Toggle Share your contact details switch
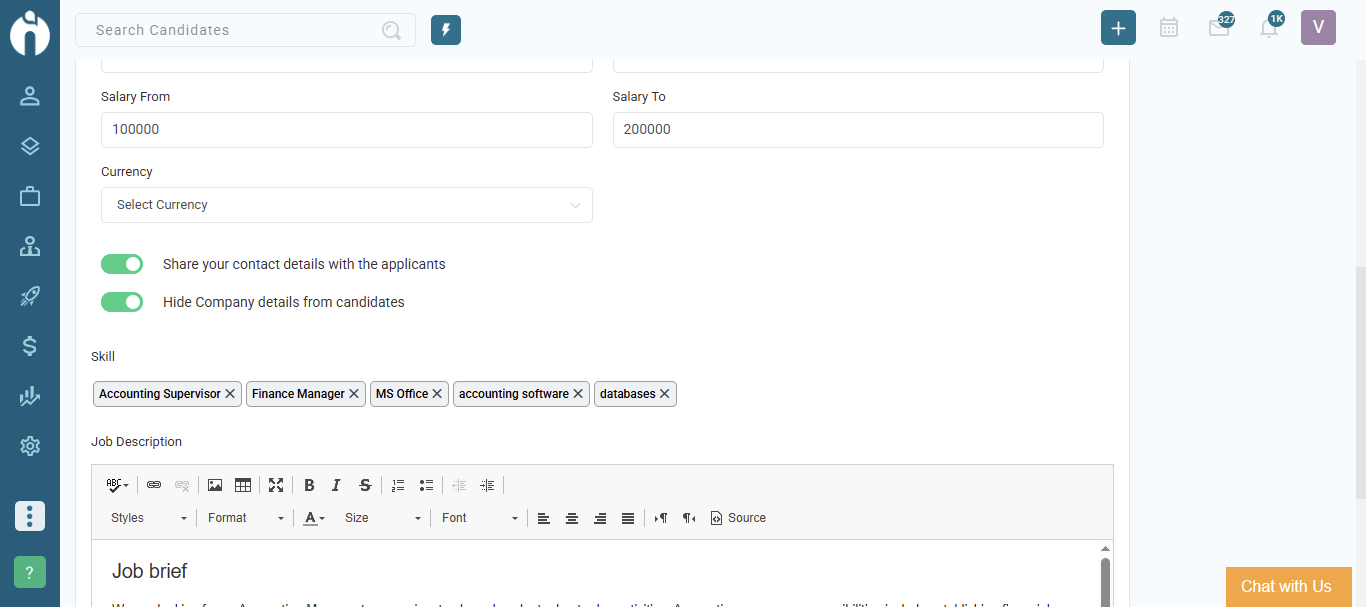 [x=122, y=264]
